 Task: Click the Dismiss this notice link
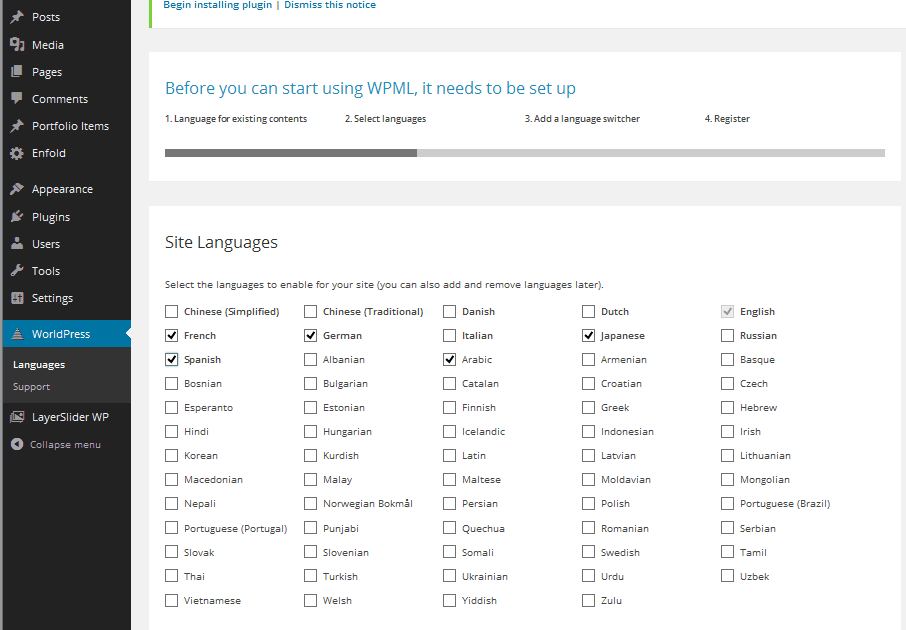click(330, 5)
